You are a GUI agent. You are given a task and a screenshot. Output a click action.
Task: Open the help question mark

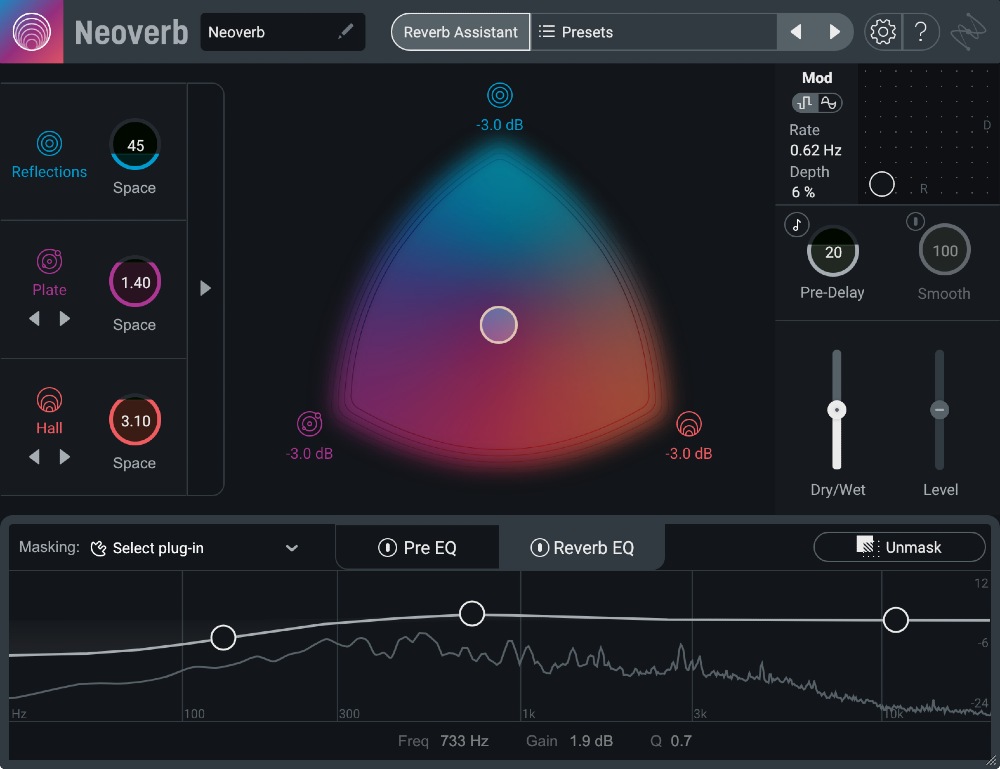(x=922, y=31)
